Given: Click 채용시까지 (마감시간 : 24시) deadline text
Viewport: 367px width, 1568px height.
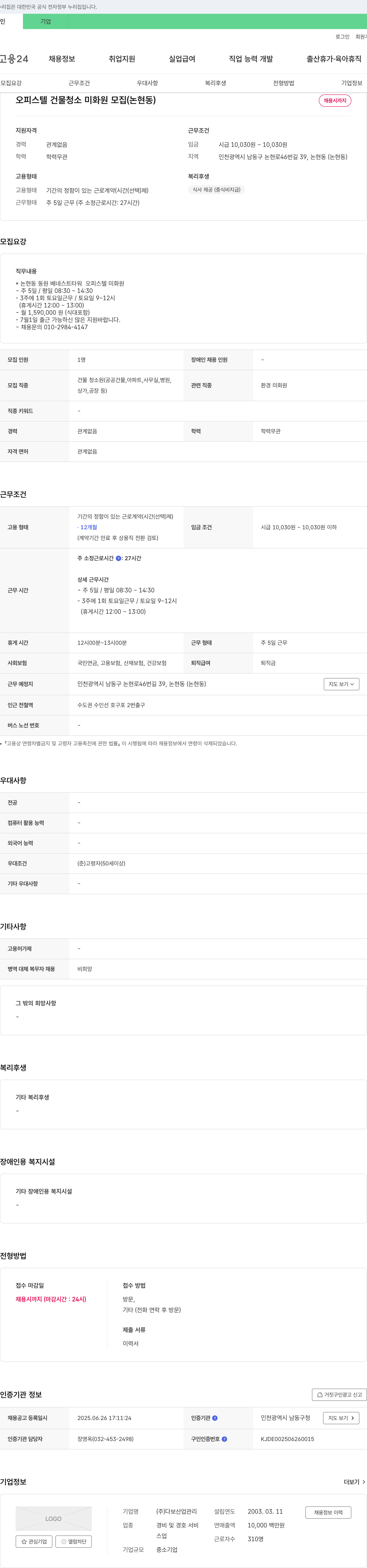Looking at the screenshot, I should click(x=50, y=1299).
